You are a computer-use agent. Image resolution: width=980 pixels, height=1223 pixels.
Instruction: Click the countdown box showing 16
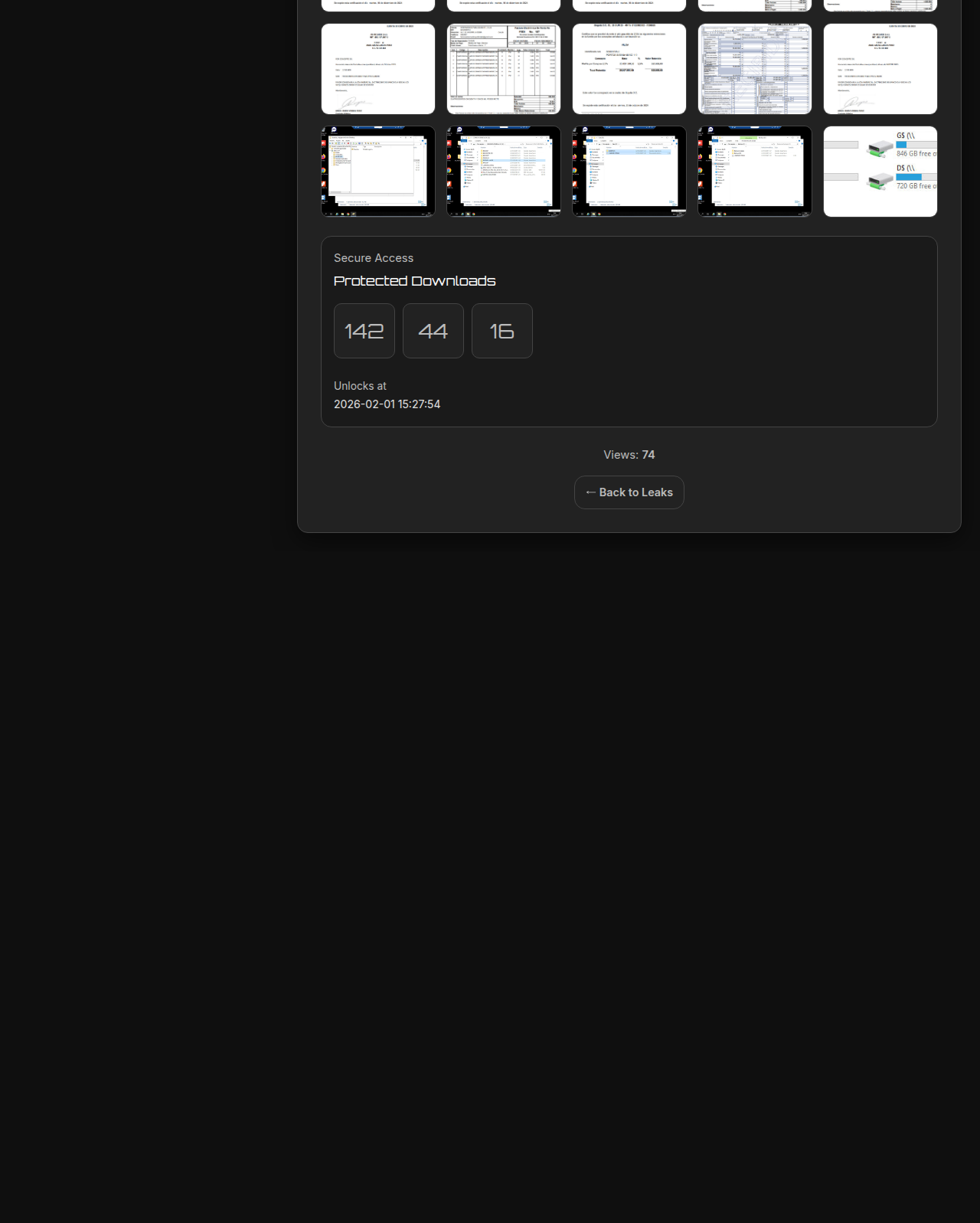point(502,331)
